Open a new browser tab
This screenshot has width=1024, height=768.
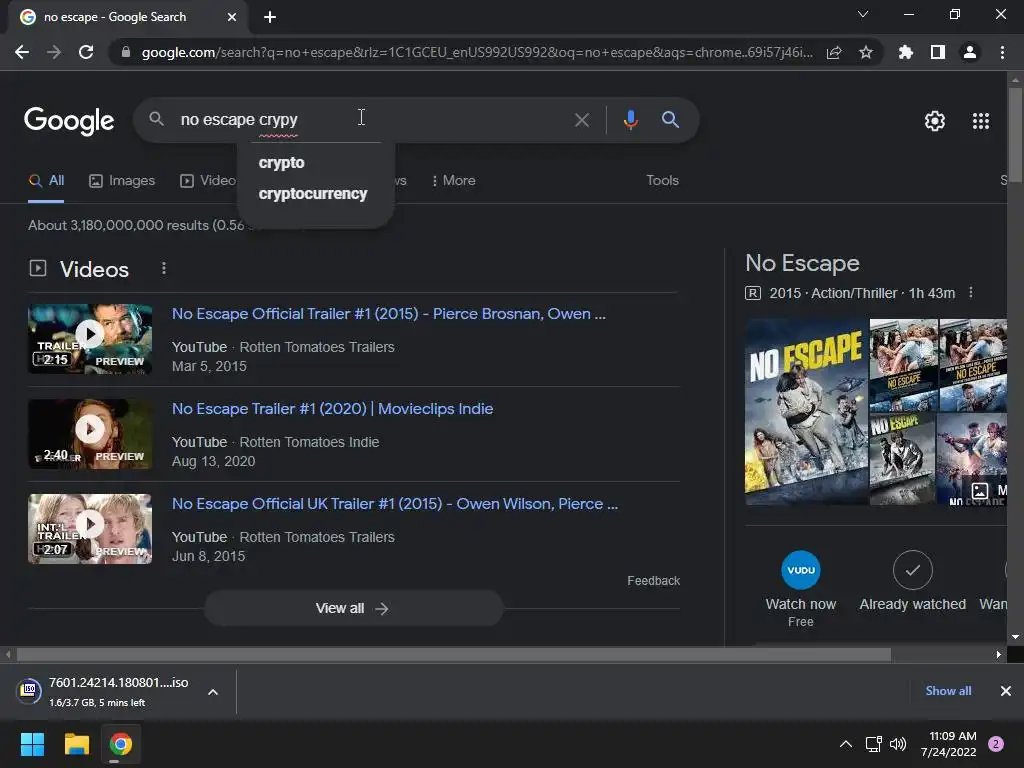(270, 17)
